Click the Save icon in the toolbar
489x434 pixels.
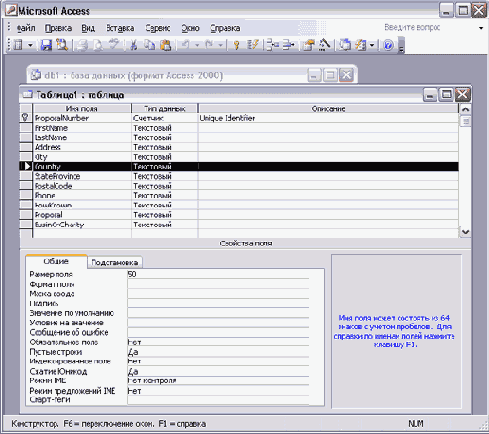[x=46, y=45]
